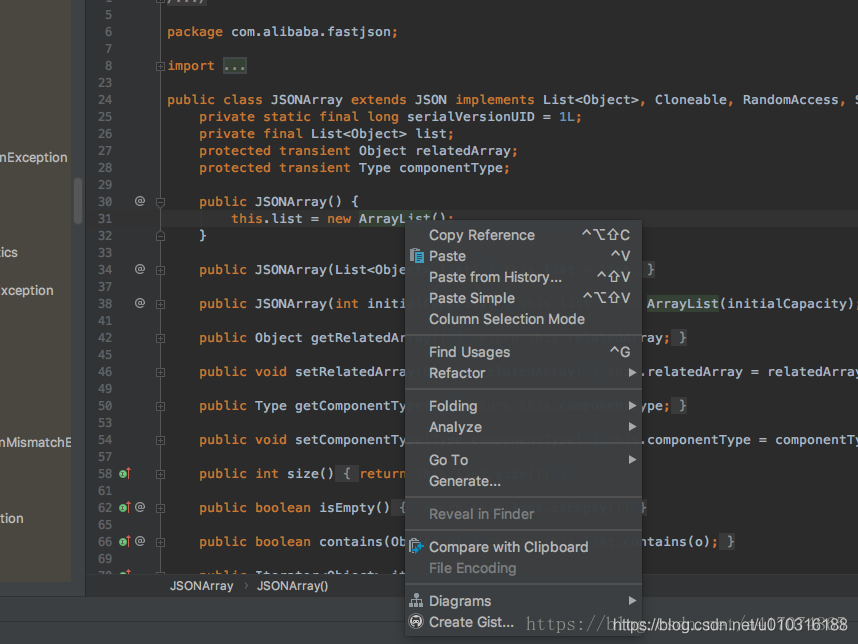Click the @ gutter annotation on line 66
The height and width of the screenshot is (644, 858).
coord(140,541)
